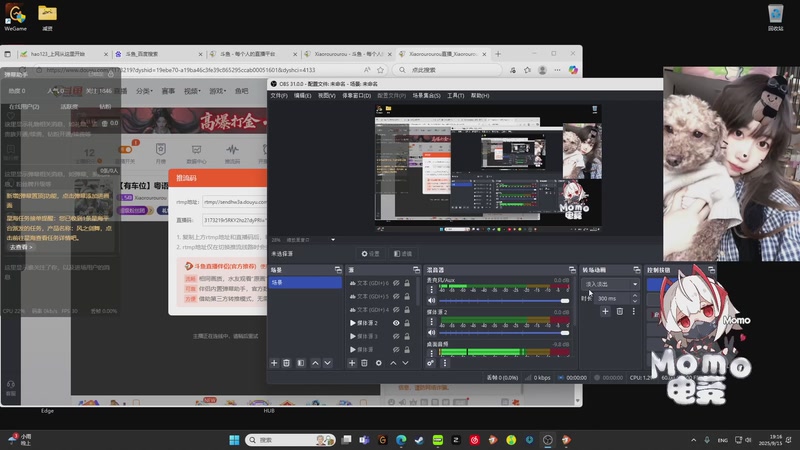Open advanced audio properties gears icon in mixer

pos(431,363)
